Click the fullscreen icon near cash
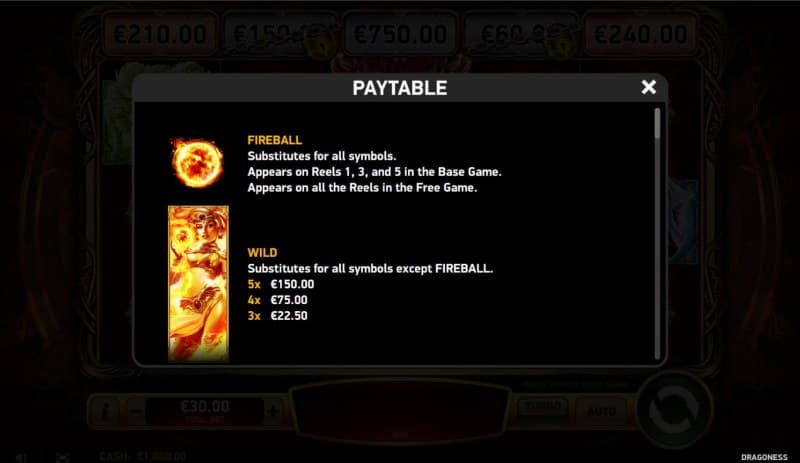 pos(63,457)
